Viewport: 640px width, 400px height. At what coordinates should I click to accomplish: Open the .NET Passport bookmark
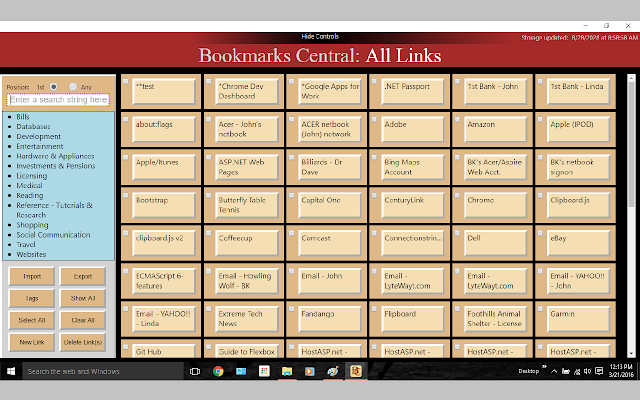[413, 91]
